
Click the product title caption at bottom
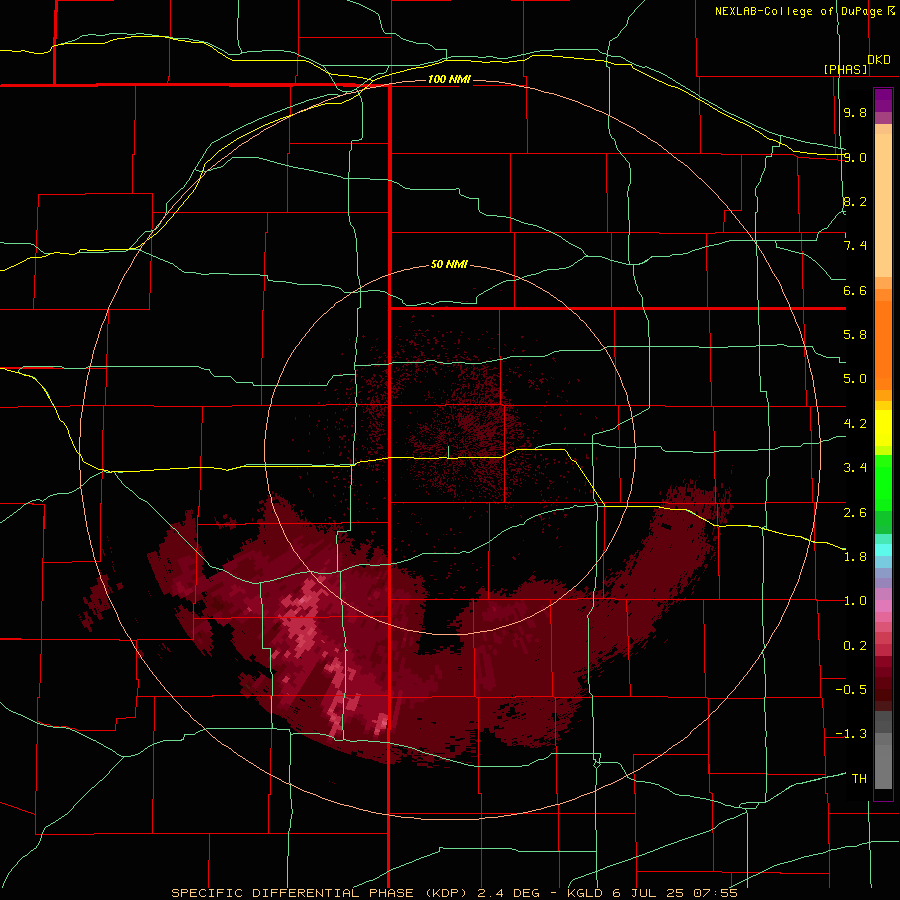click(x=455, y=893)
